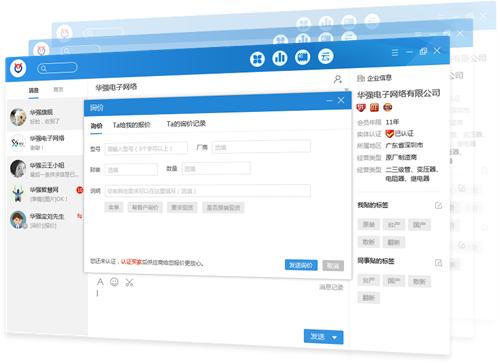Open chat with 华强云王小姐

(x=45, y=169)
